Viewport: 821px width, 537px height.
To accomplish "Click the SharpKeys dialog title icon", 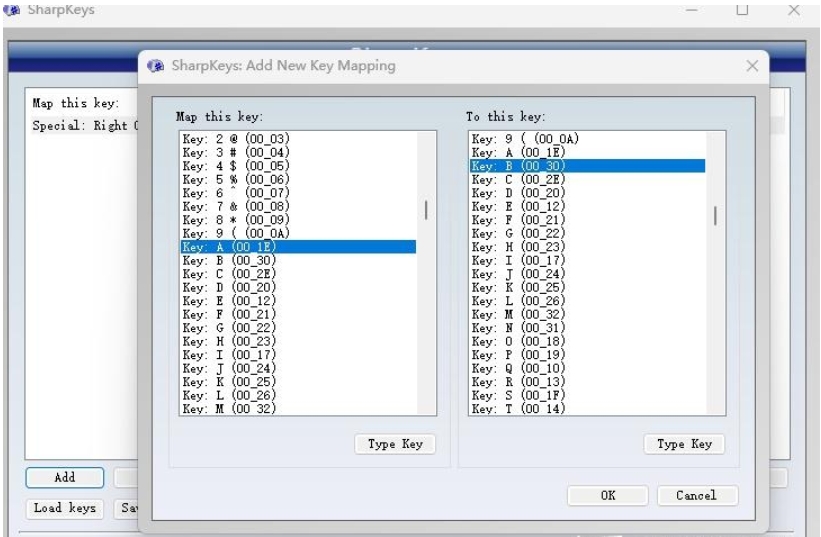I will (155, 66).
